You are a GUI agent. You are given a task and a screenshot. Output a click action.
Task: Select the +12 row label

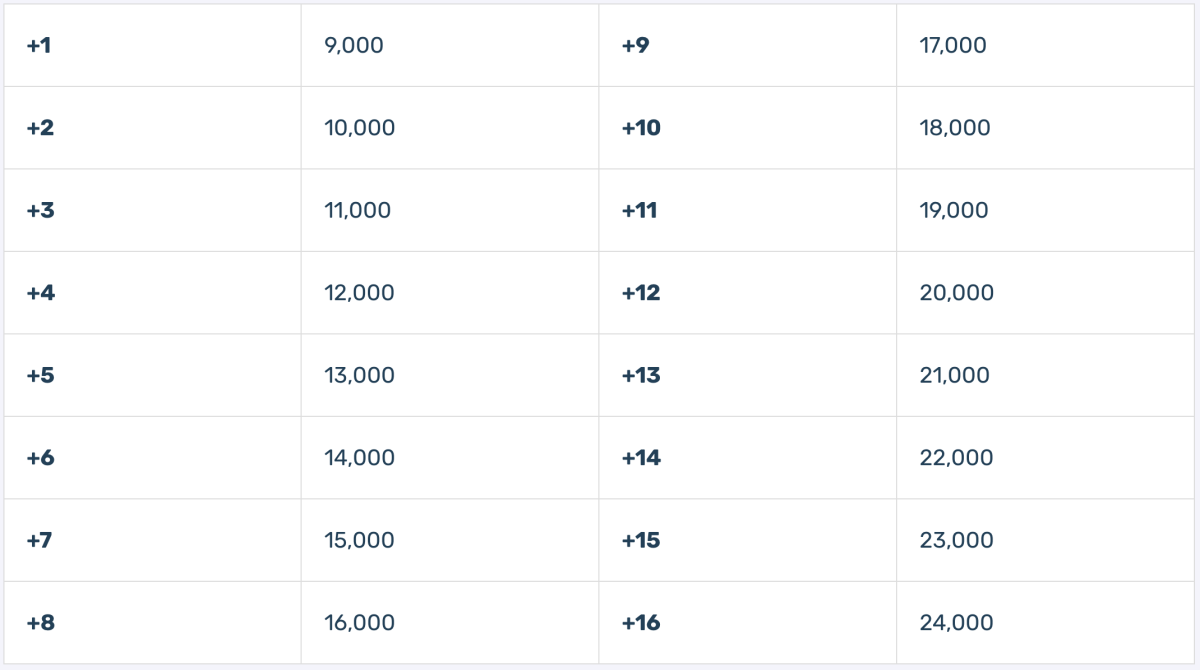tap(748, 293)
